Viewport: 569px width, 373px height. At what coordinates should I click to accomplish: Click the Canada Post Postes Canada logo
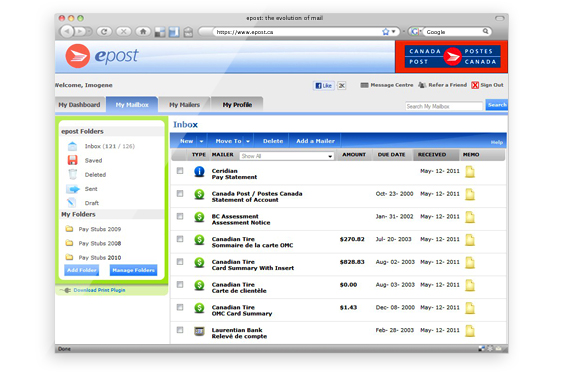452,56
